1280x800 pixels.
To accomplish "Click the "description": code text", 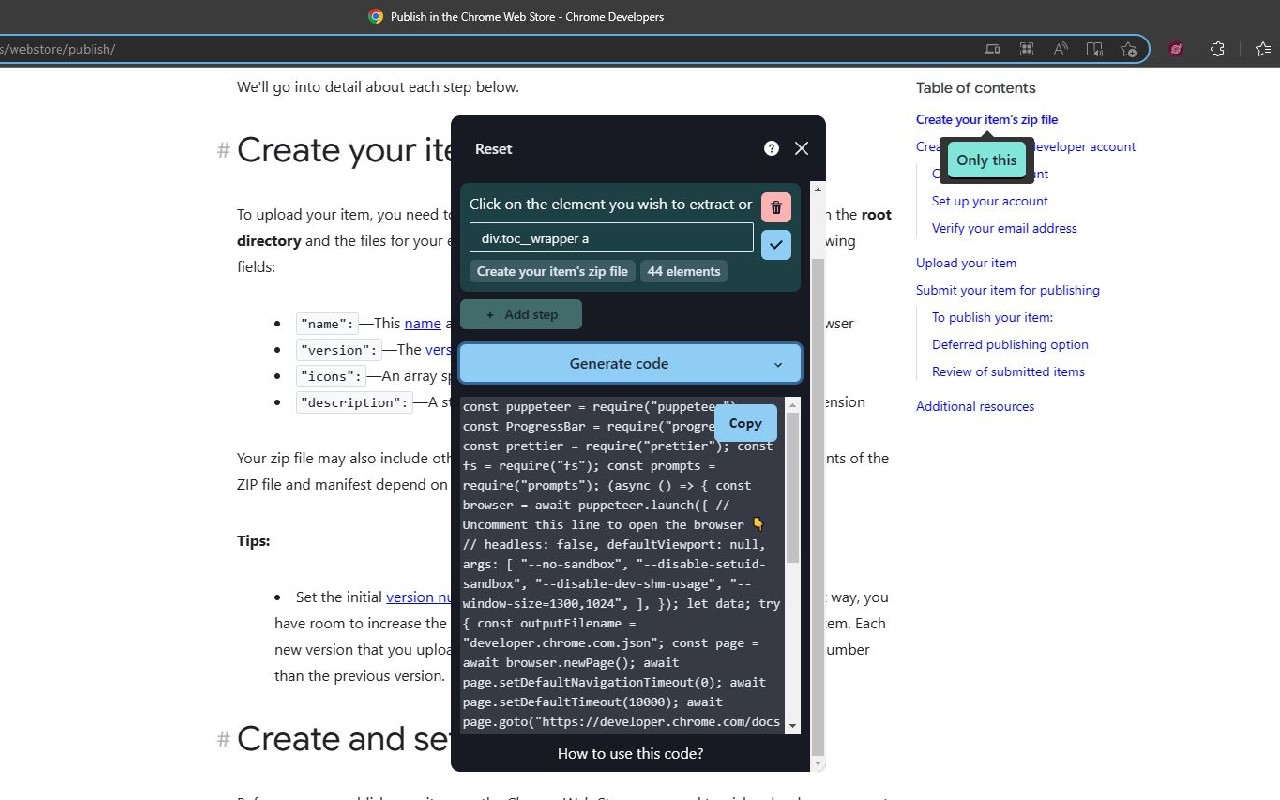I will (x=354, y=402).
